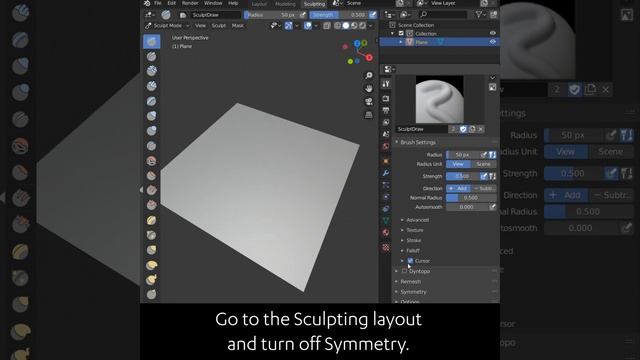This screenshot has width=640, height=360.
Task: Click the pan view hand icon
Action: (x=369, y=88)
